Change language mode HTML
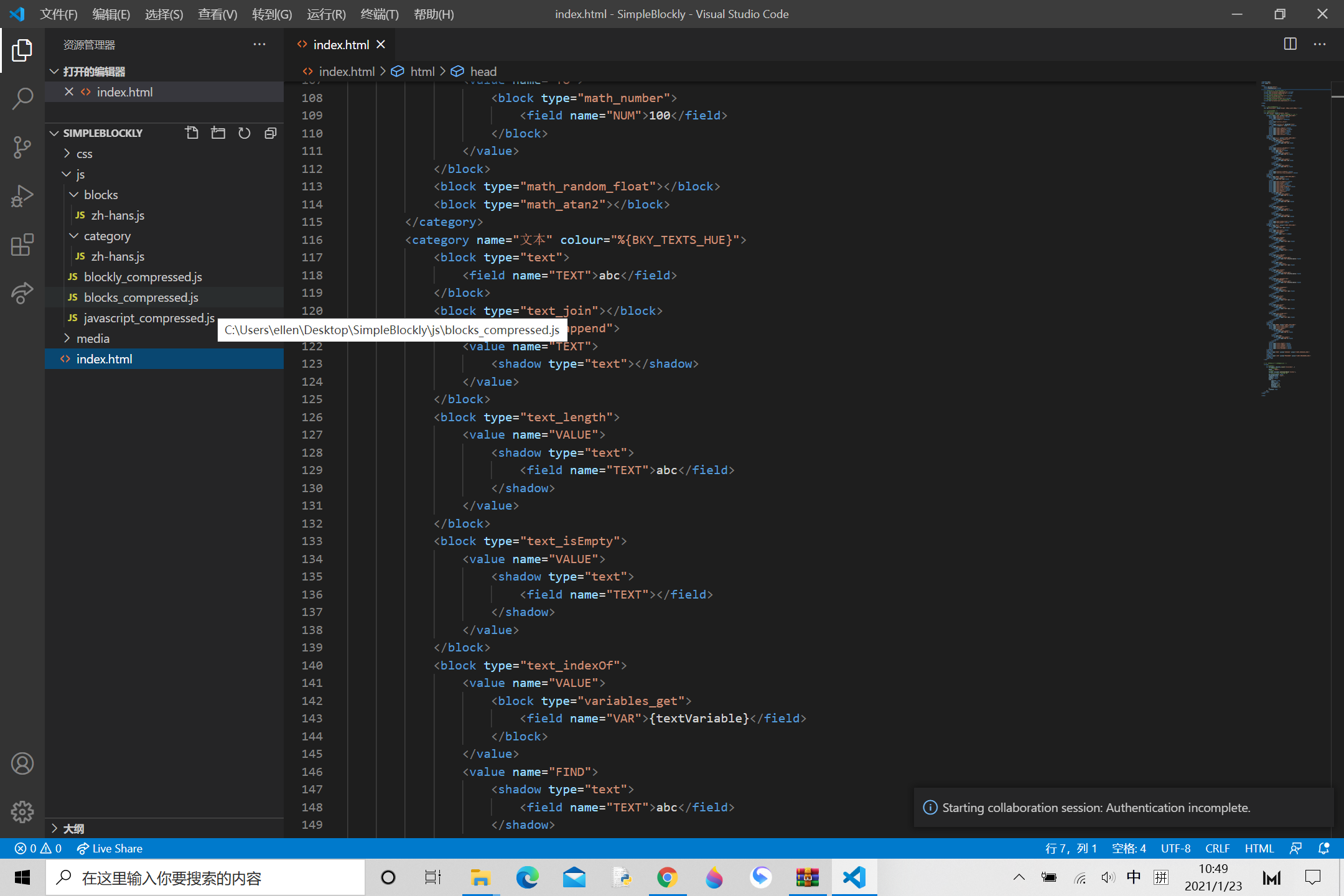 (1259, 849)
